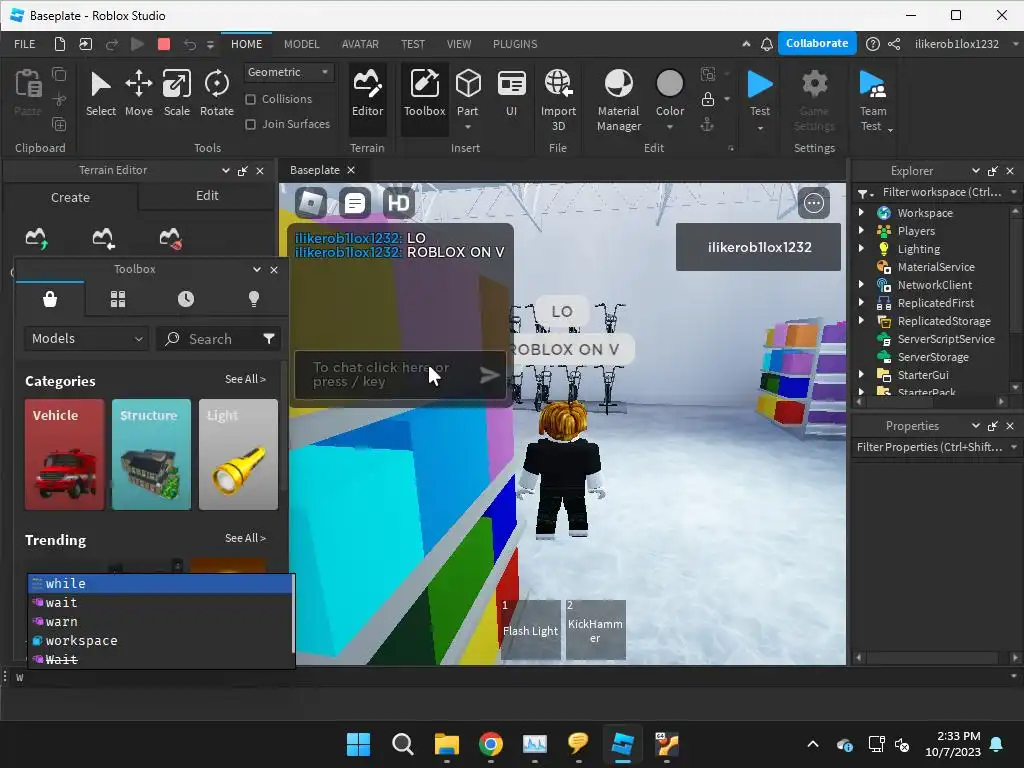Image resolution: width=1024 pixels, height=768 pixels.
Task: Open Chrome from the Windows taskbar
Action: (490, 744)
